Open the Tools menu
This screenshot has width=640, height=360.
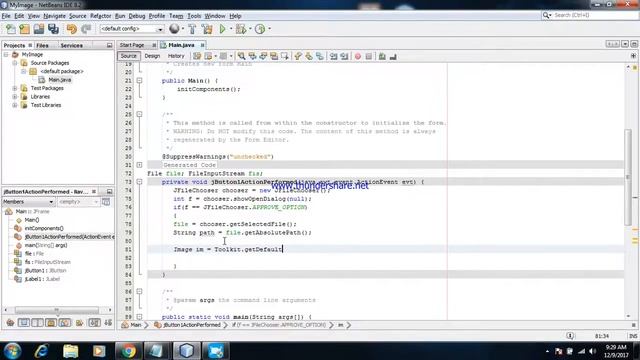tap(194, 16)
